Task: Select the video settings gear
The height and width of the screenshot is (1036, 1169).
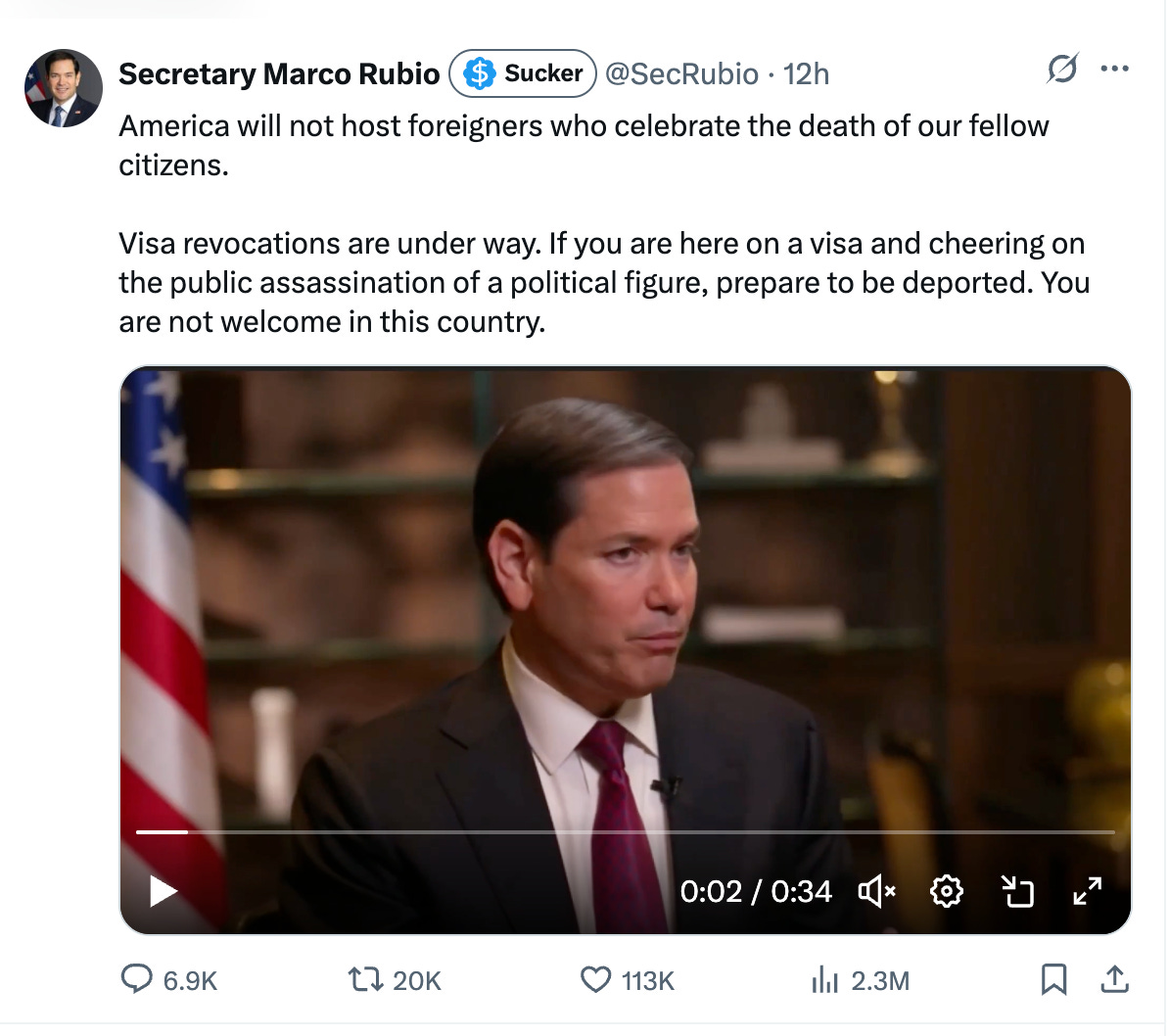Action: click(946, 891)
